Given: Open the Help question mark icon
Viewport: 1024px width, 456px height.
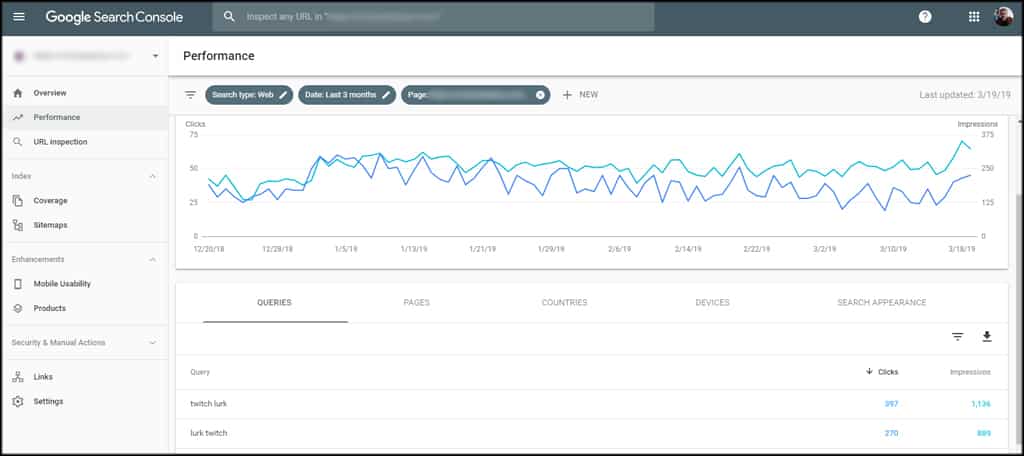Looking at the screenshot, I should pos(925,17).
